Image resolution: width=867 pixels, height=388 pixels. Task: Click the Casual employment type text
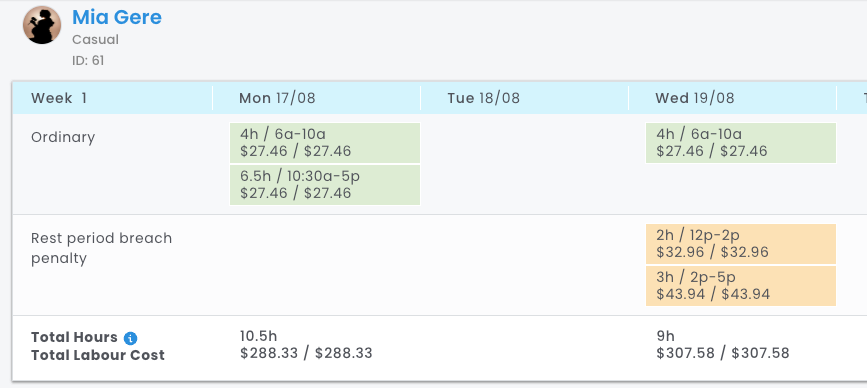95,40
